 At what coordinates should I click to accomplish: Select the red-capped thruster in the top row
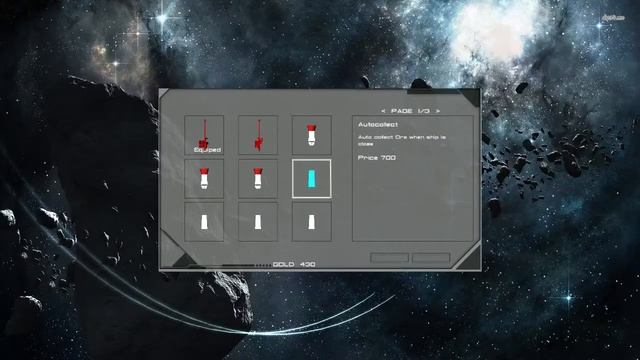click(311, 135)
